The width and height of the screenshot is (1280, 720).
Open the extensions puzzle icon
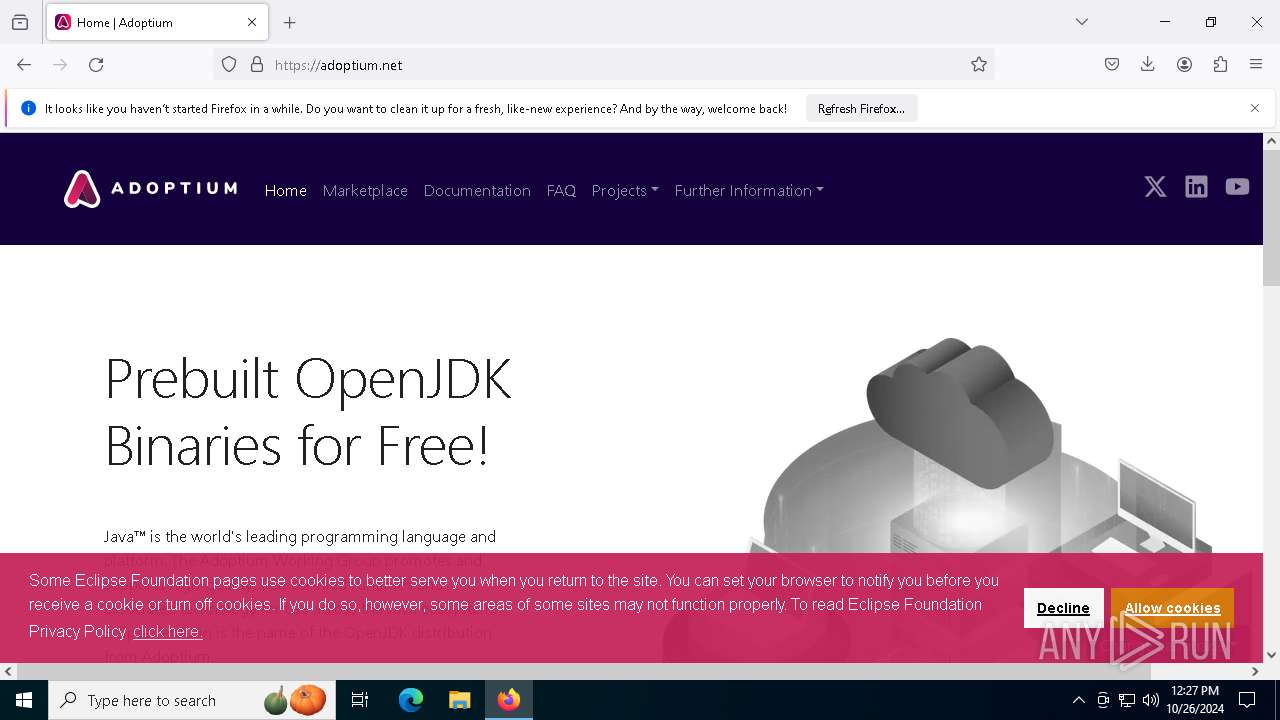[x=1220, y=64]
